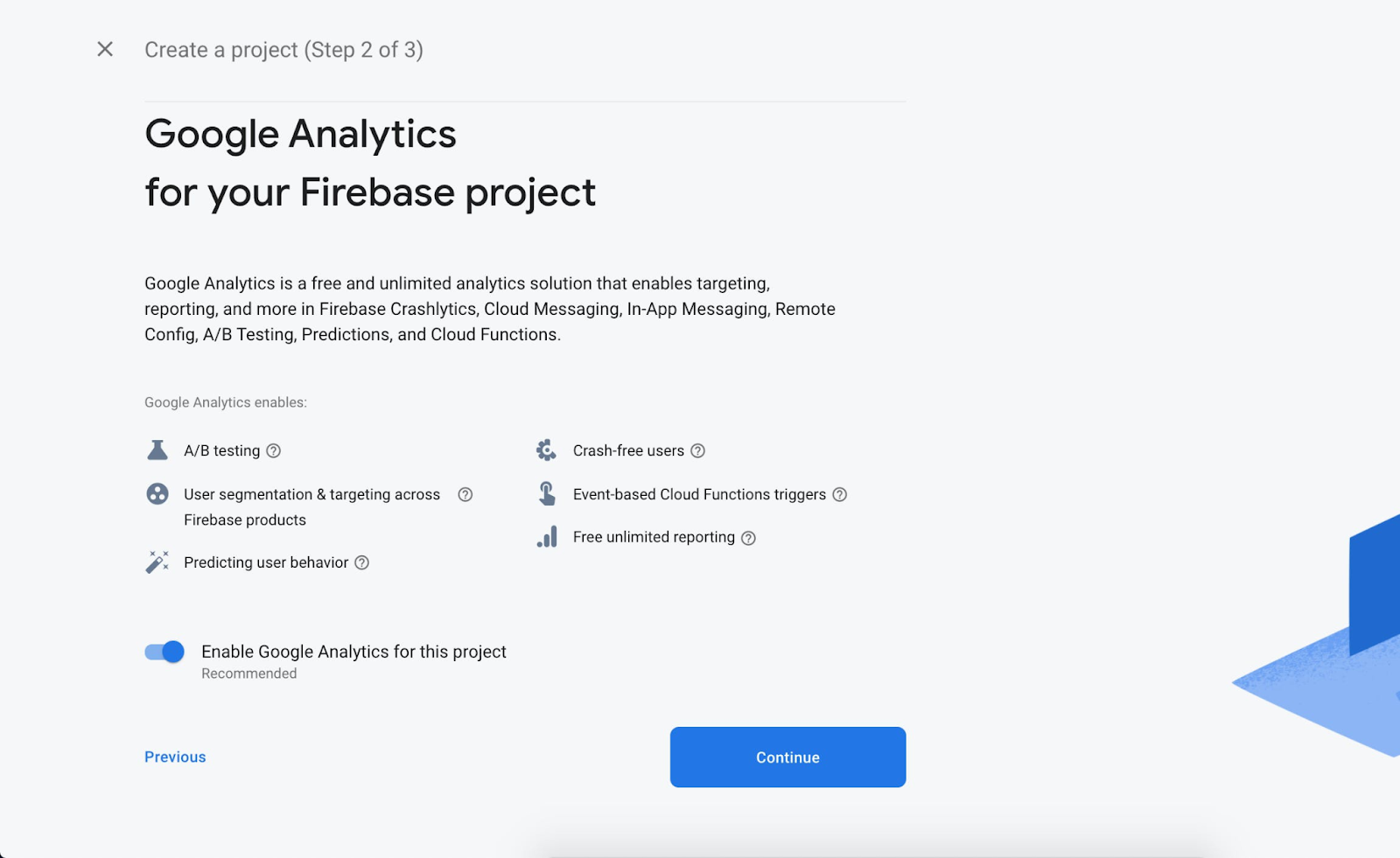Disable Google Analytics toggle switch

pyautogui.click(x=164, y=652)
